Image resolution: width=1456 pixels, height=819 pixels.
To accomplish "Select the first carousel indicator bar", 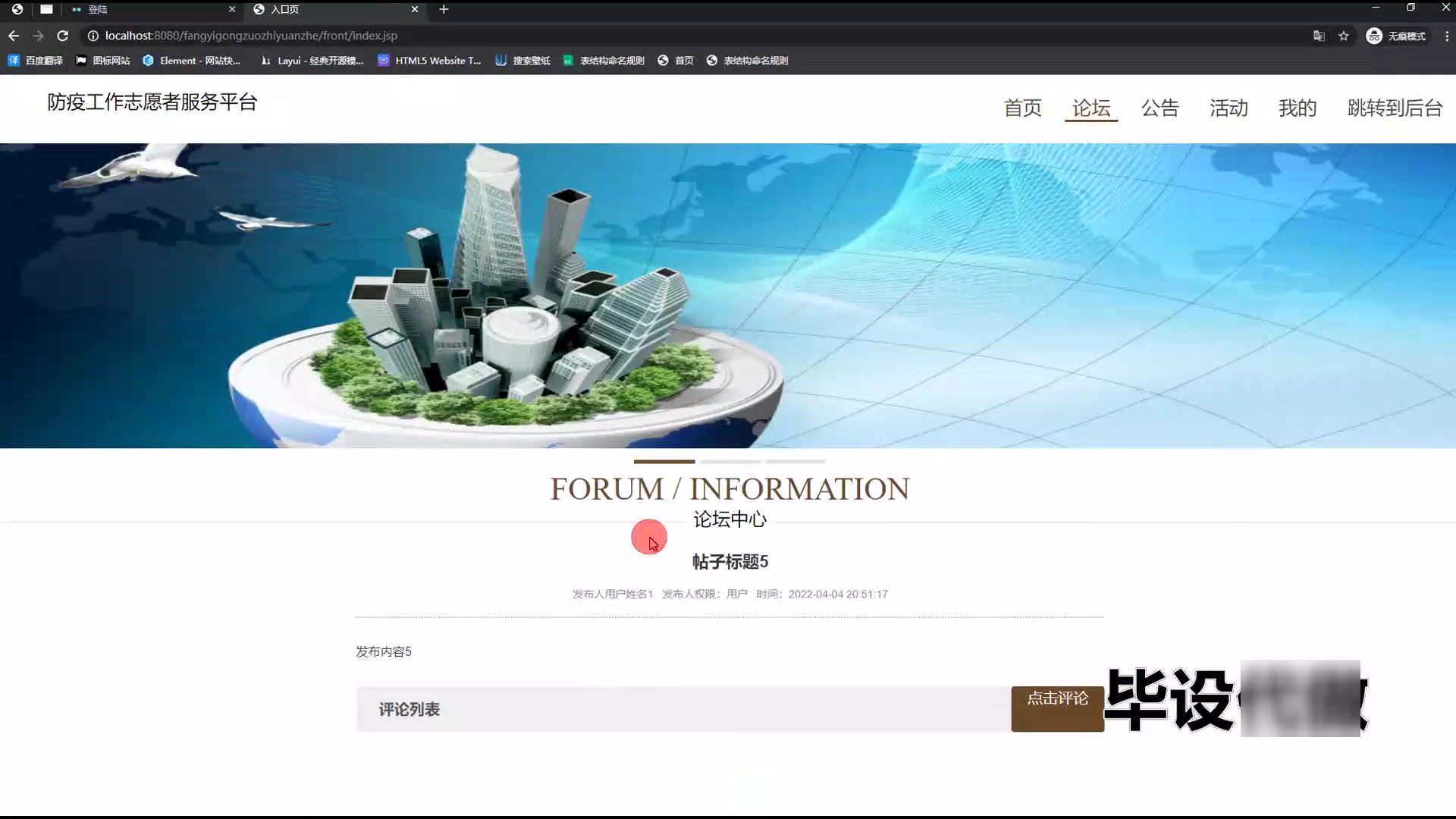I will coord(664,461).
